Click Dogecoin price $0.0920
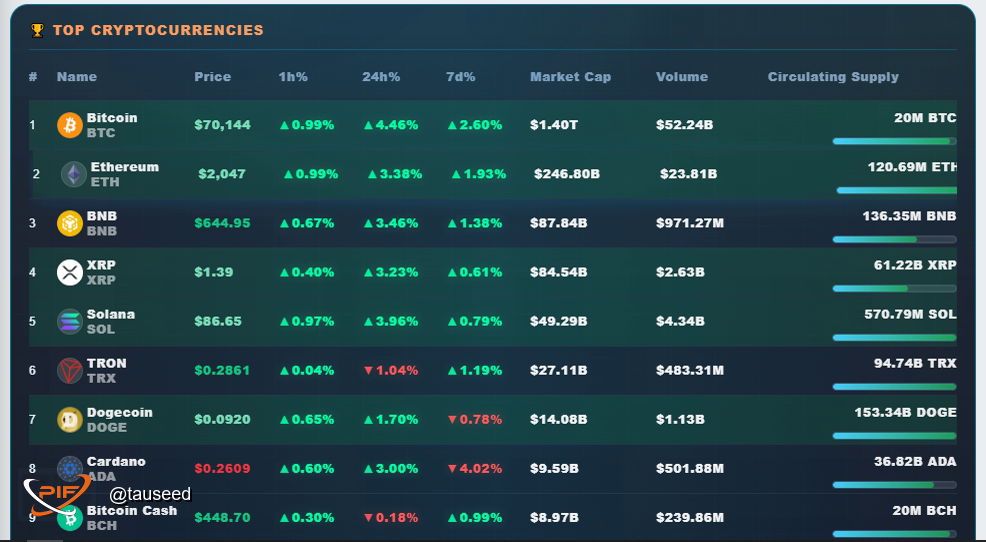Image resolution: width=986 pixels, height=542 pixels. click(223, 419)
